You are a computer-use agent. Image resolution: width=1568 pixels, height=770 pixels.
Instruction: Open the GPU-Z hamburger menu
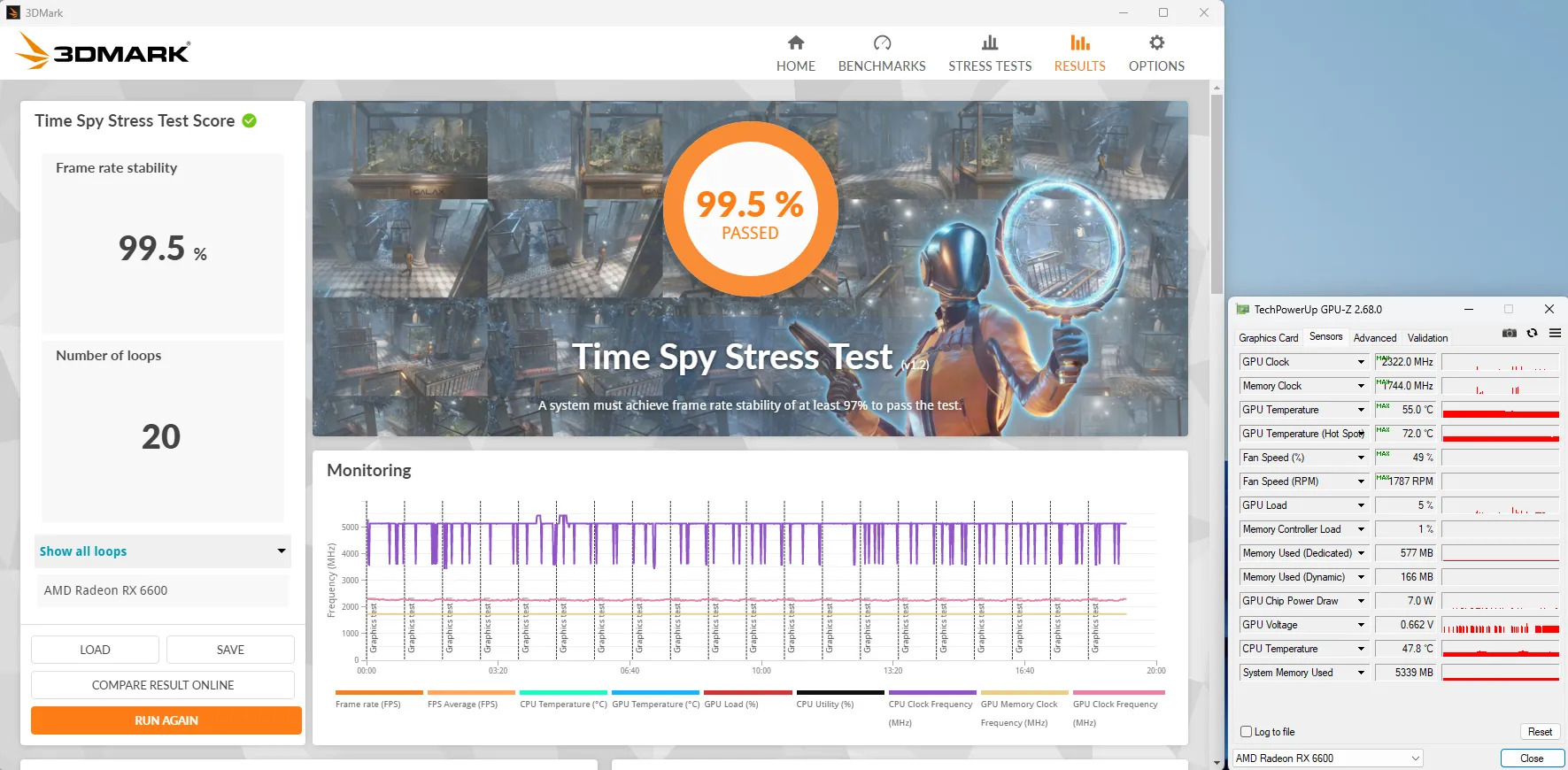1555,333
